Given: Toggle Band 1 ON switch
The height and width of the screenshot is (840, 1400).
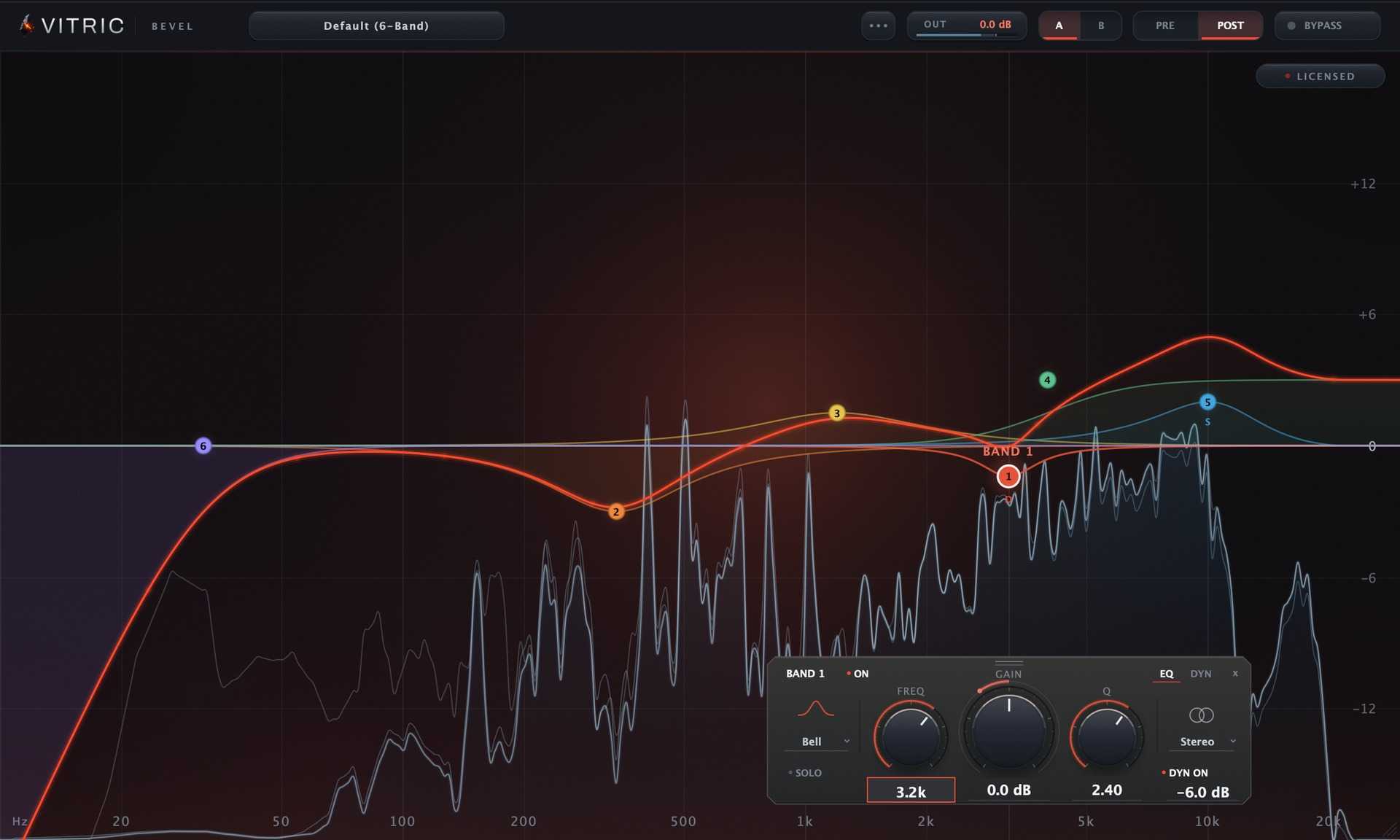Looking at the screenshot, I should point(857,674).
